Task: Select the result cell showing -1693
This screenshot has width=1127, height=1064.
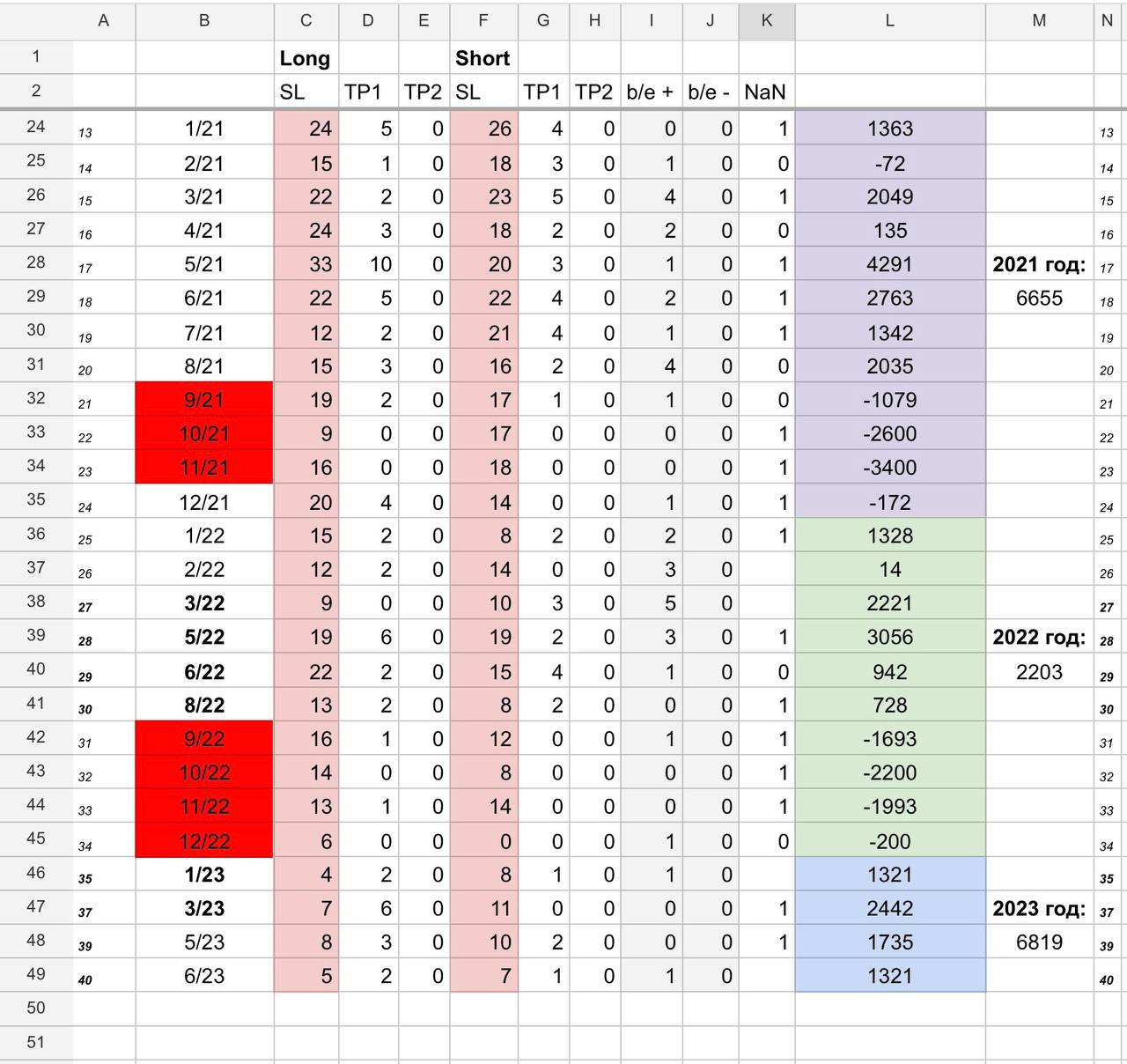Action: [x=890, y=739]
